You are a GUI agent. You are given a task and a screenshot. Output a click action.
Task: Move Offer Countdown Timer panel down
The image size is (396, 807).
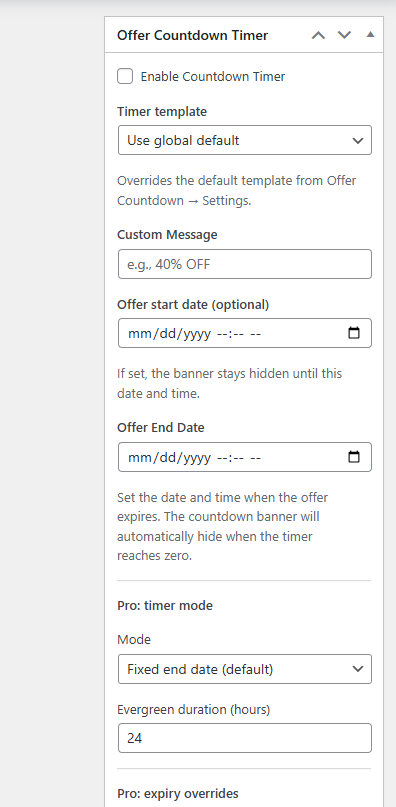click(x=344, y=35)
